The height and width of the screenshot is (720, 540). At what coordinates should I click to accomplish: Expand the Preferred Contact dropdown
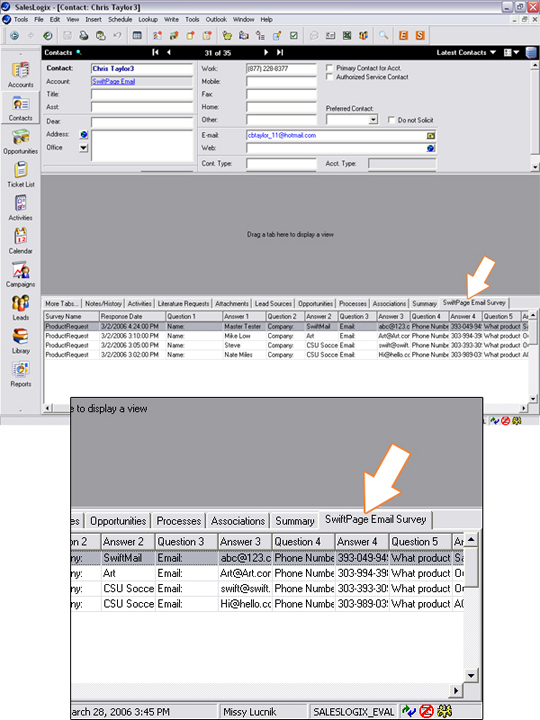pyautogui.click(x=373, y=120)
